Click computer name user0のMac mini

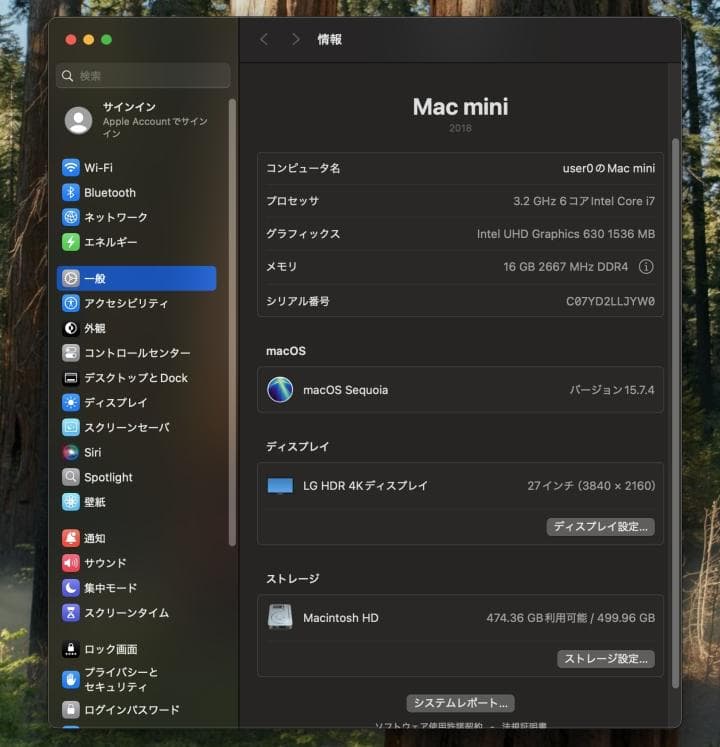click(608, 168)
